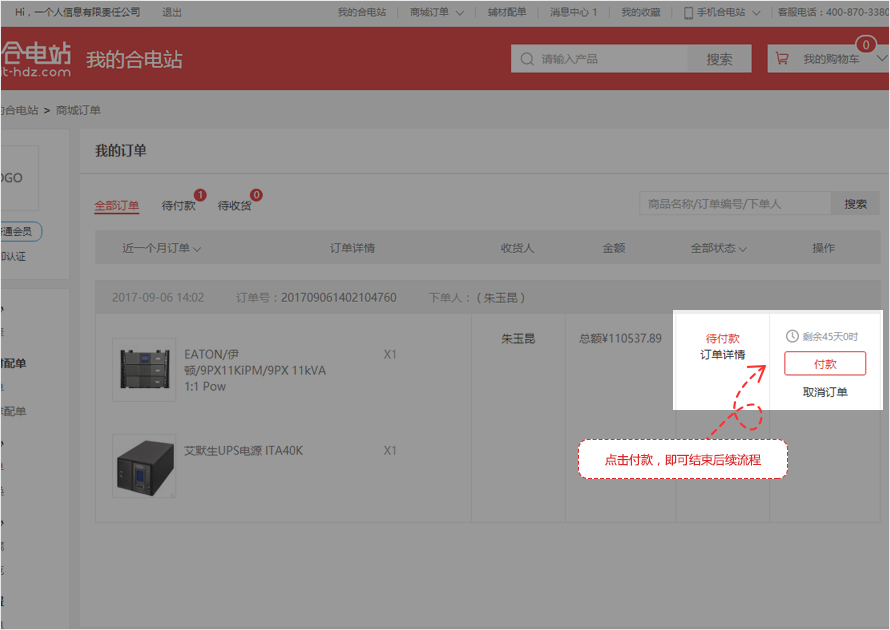Click the 消息中心 link in top bar

click(x=573, y=12)
